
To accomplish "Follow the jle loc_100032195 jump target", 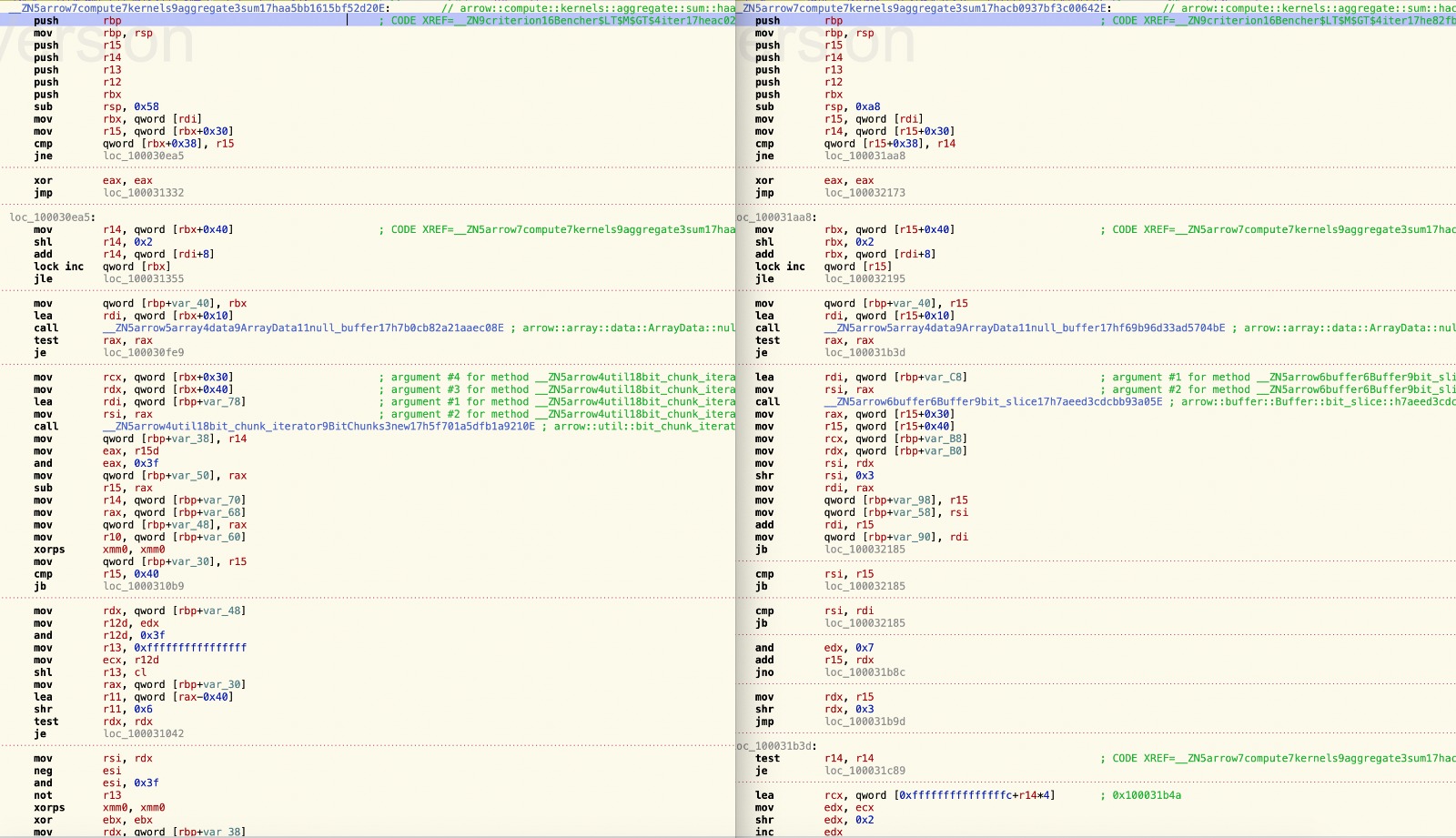I will 864,279.
